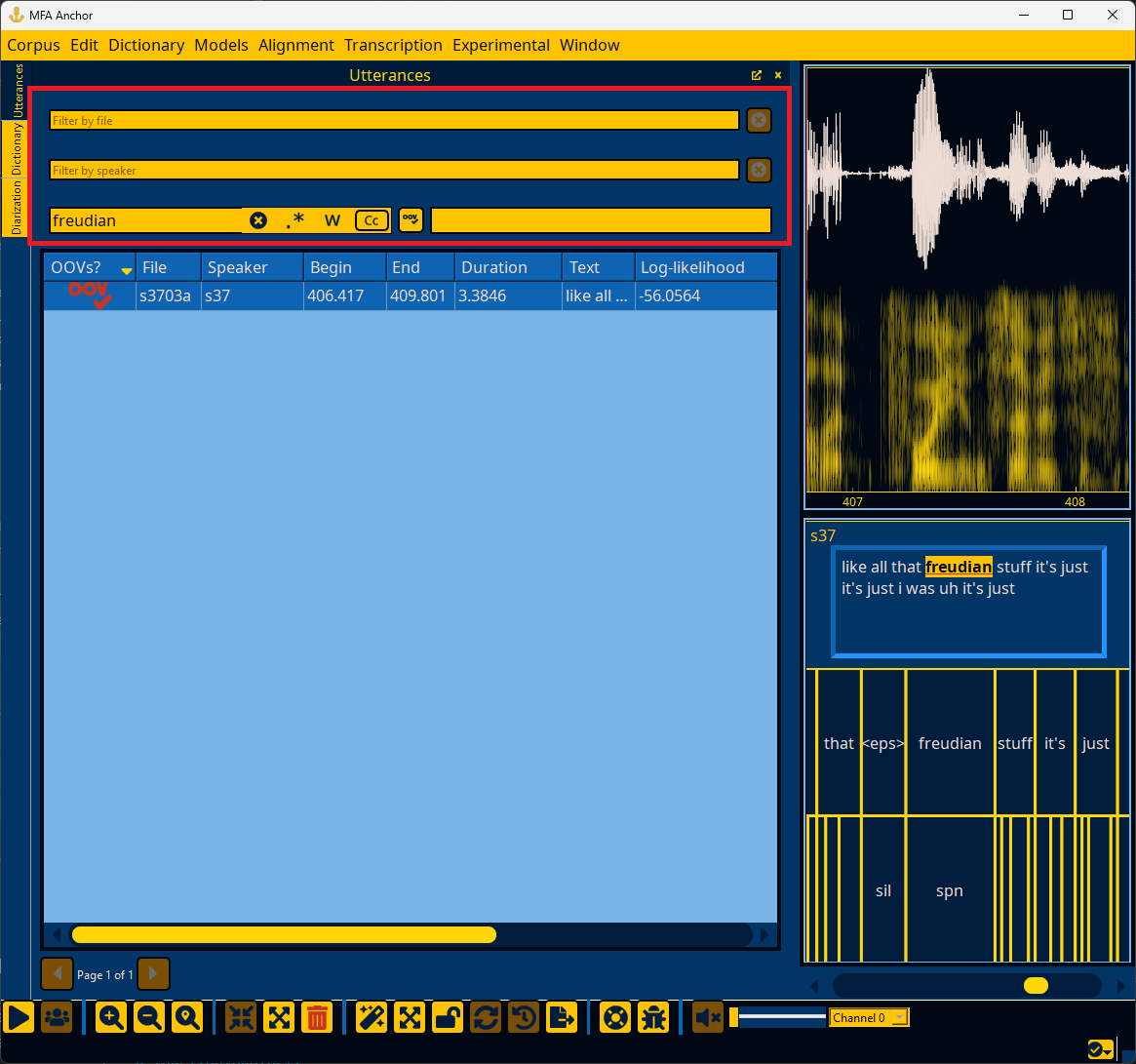Click the split utterance icon beside trash
This screenshot has height=1064, width=1136.
click(x=280, y=1017)
